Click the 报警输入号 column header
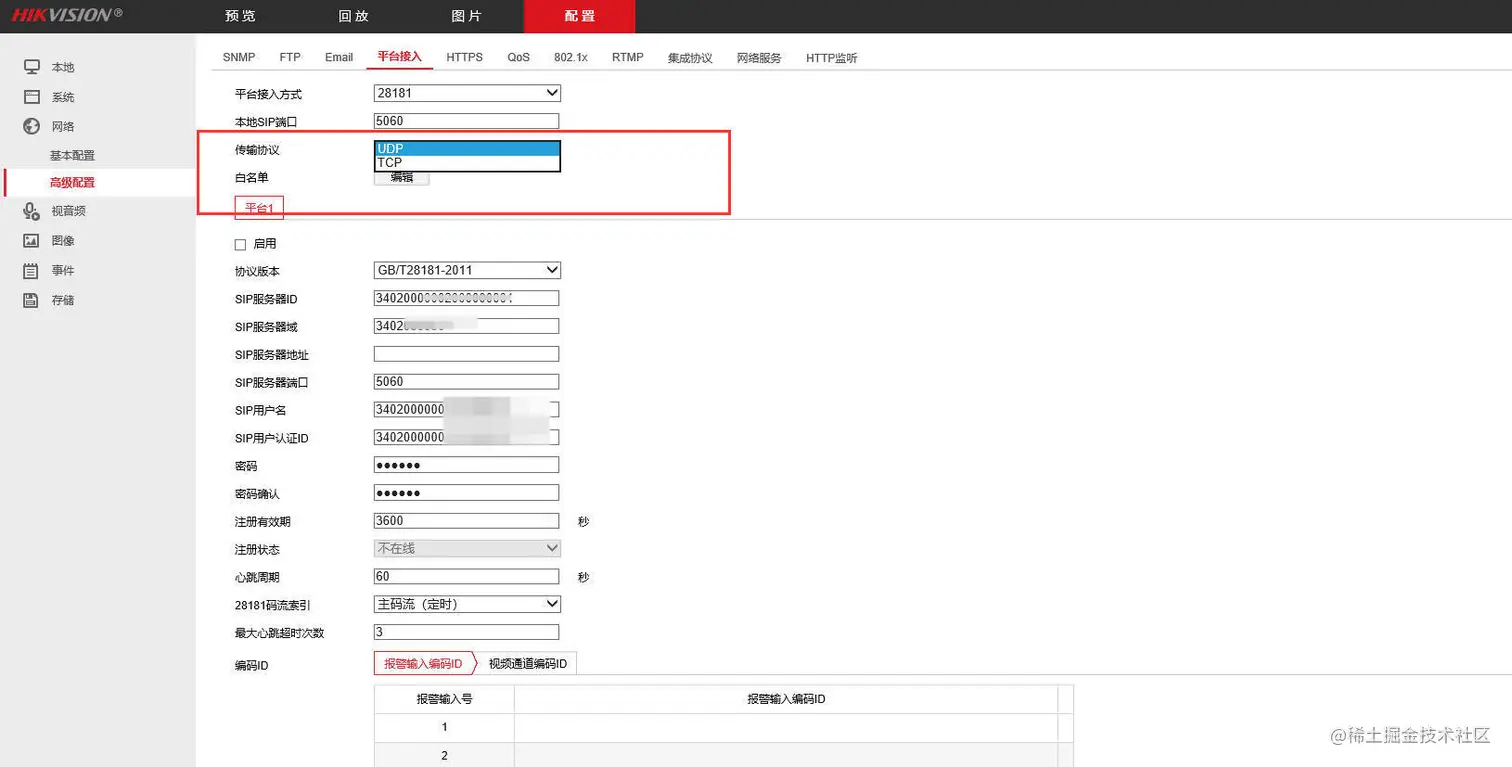The height and width of the screenshot is (767, 1512). tap(444, 699)
